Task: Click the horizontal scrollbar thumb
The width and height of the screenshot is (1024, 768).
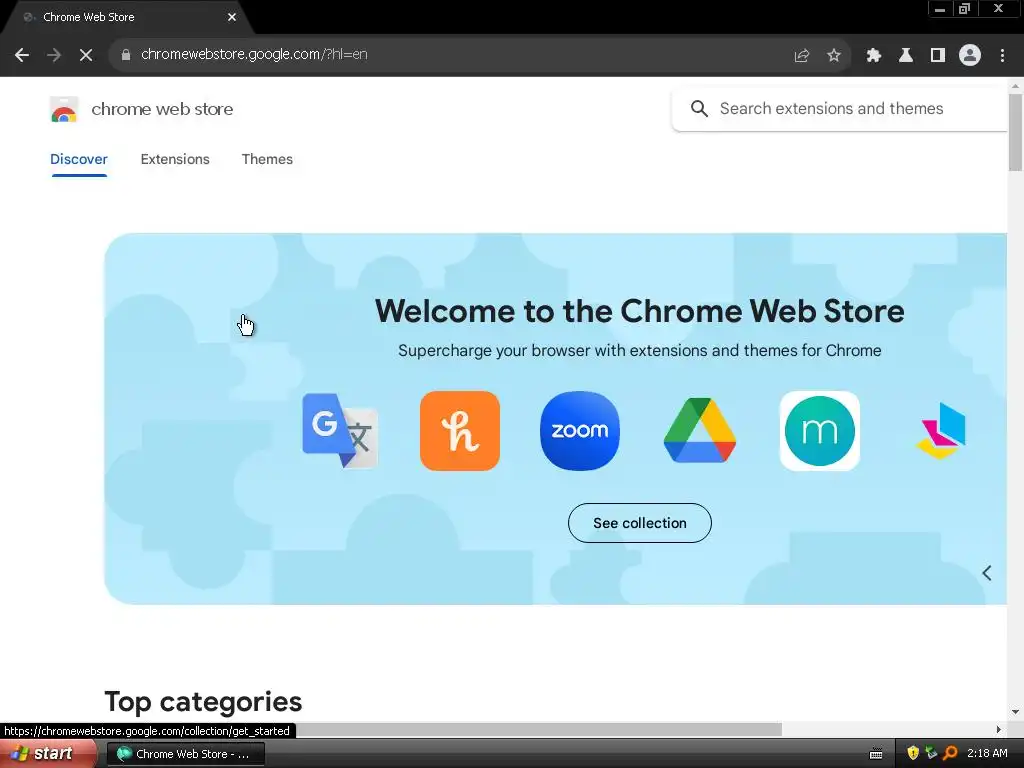Action: [539, 729]
